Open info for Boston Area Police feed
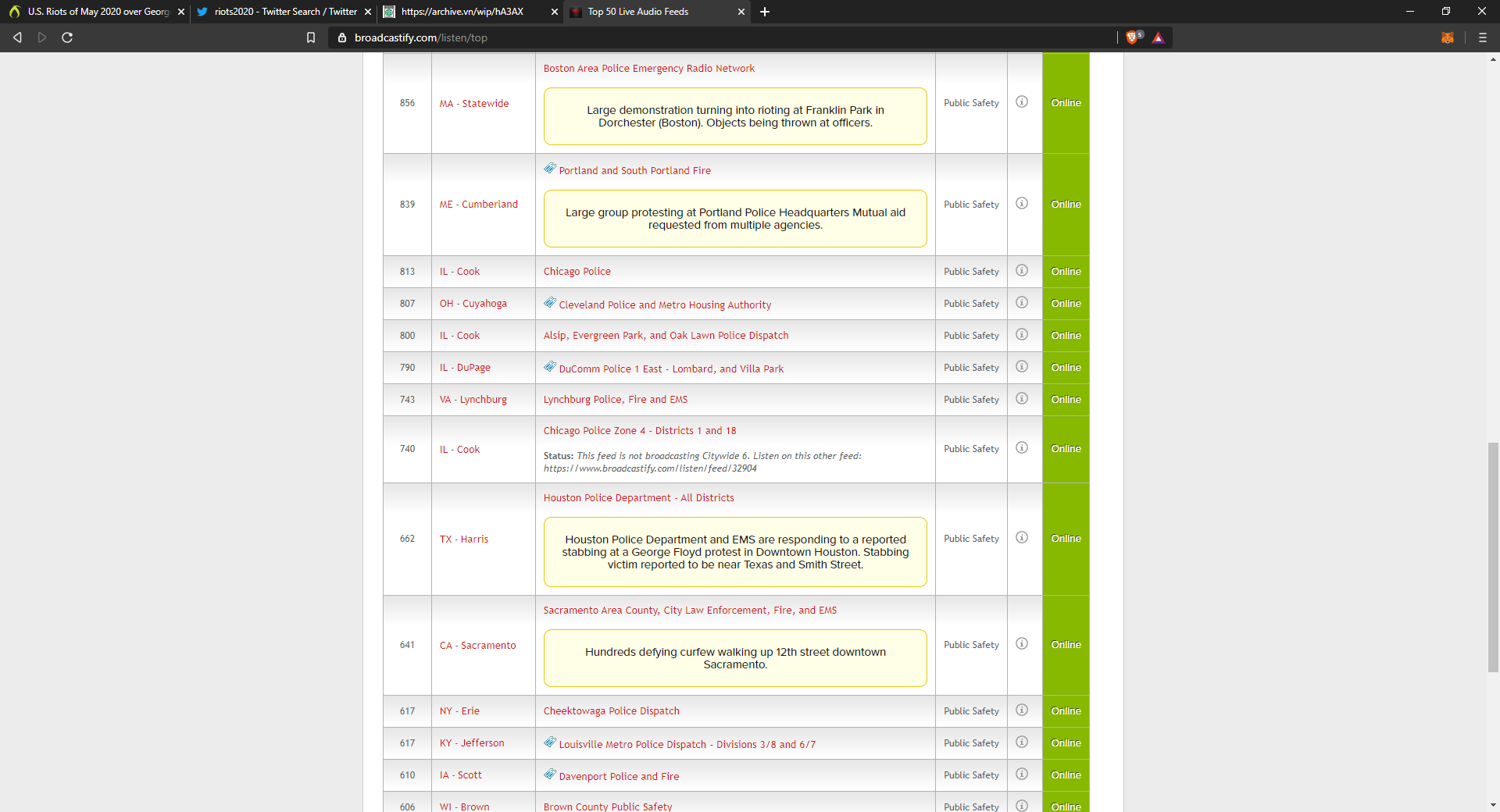Screen dimensions: 1500x812 click(x=1021, y=102)
